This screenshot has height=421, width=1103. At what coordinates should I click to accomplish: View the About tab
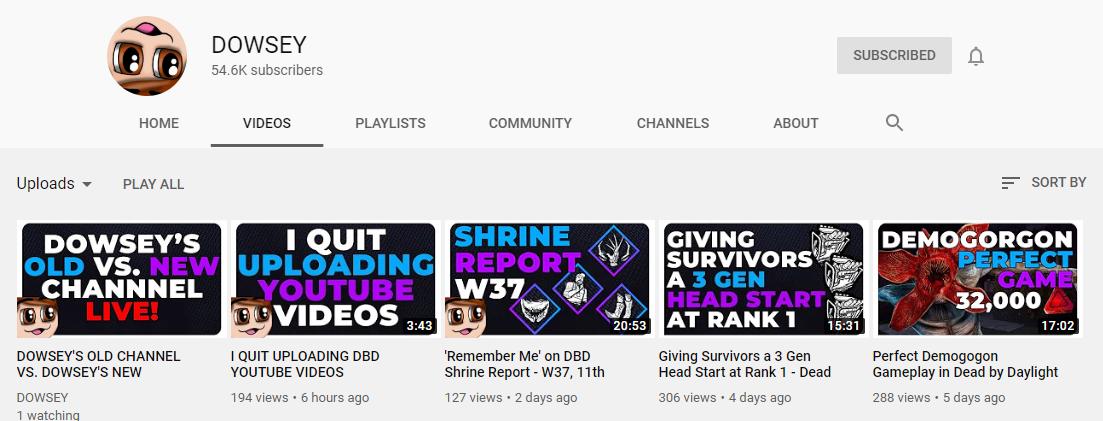796,123
